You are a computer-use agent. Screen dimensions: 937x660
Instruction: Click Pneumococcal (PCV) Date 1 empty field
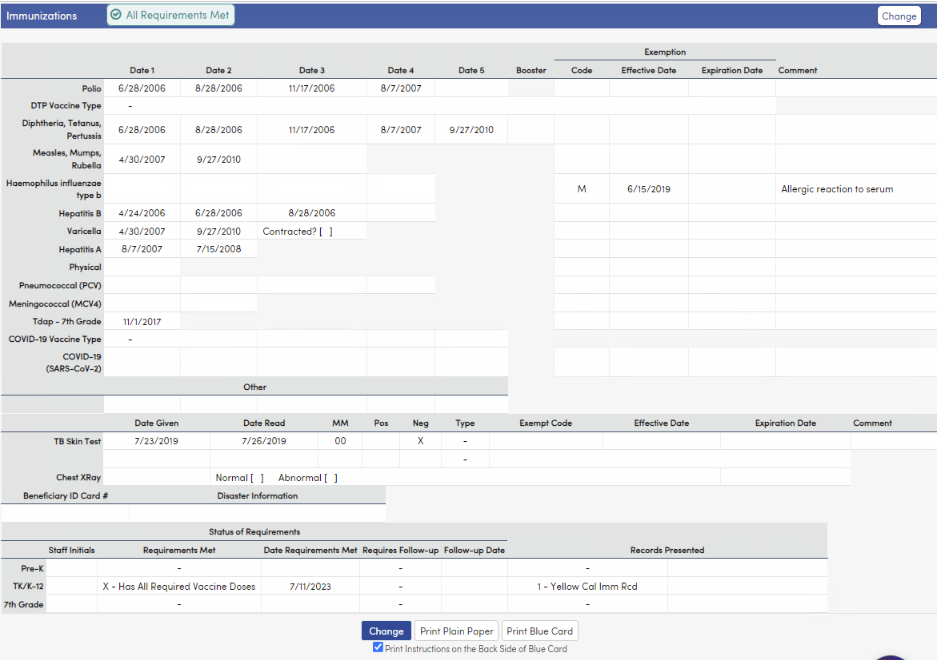click(142, 285)
